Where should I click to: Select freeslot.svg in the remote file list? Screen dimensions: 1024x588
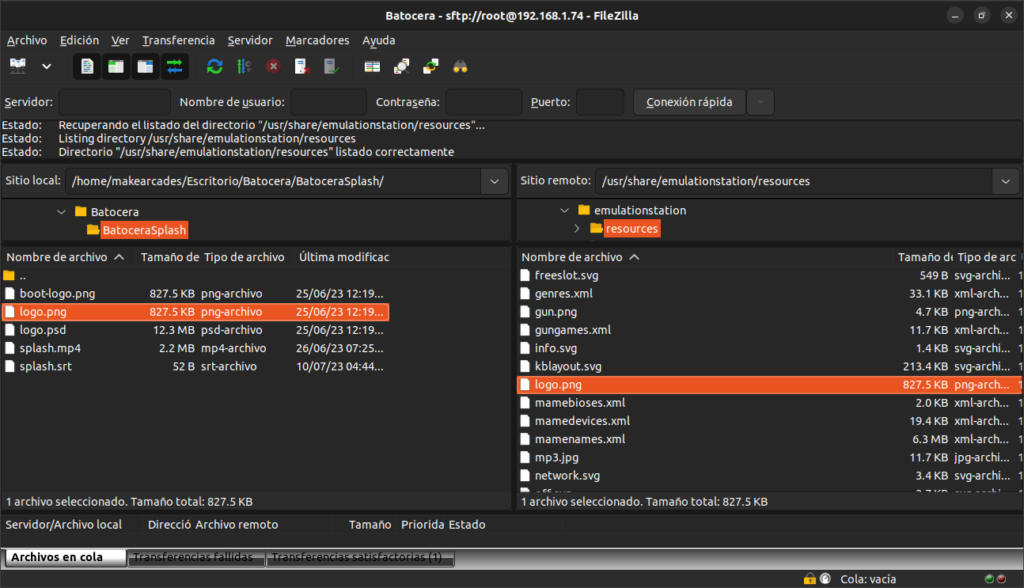[x=769, y=276]
